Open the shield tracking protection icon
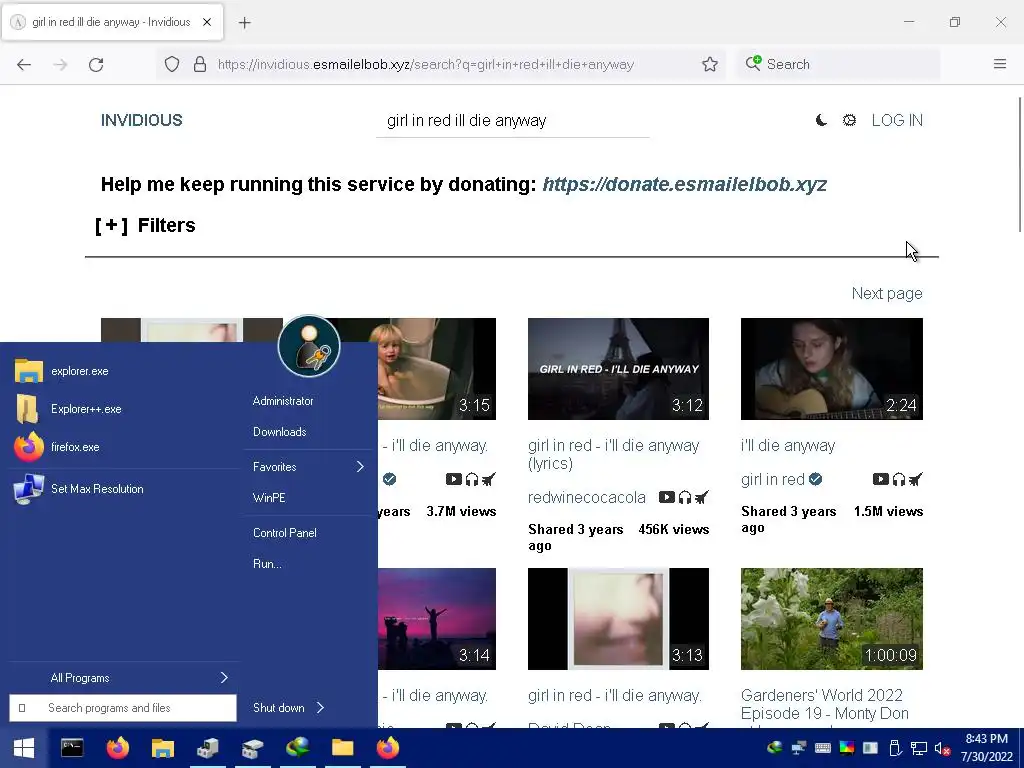 pos(172,64)
